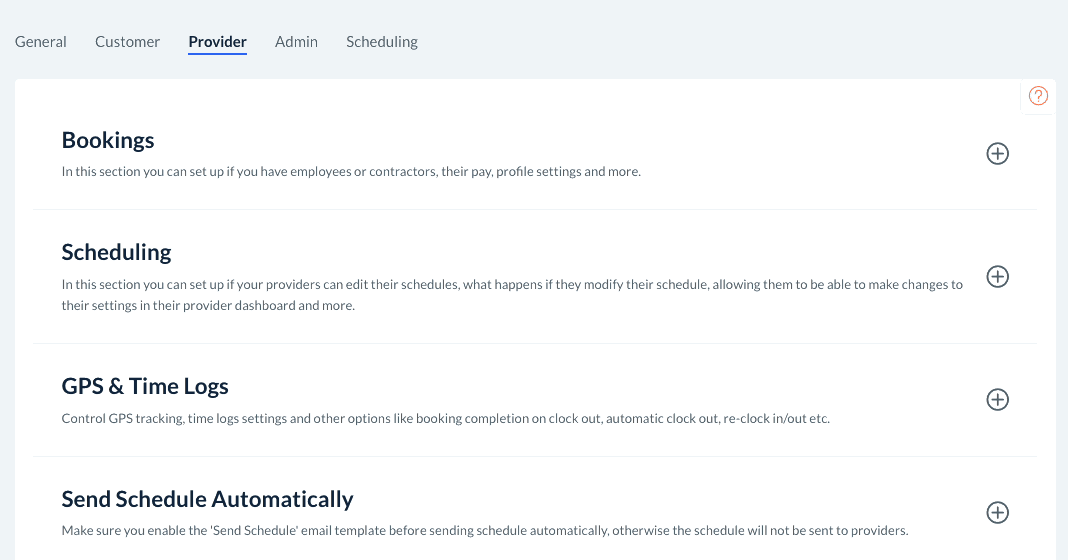The height and width of the screenshot is (560, 1068).
Task: Click the plus icon for GPS & Time Logs
Action: pyautogui.click(x=997, y=400)
